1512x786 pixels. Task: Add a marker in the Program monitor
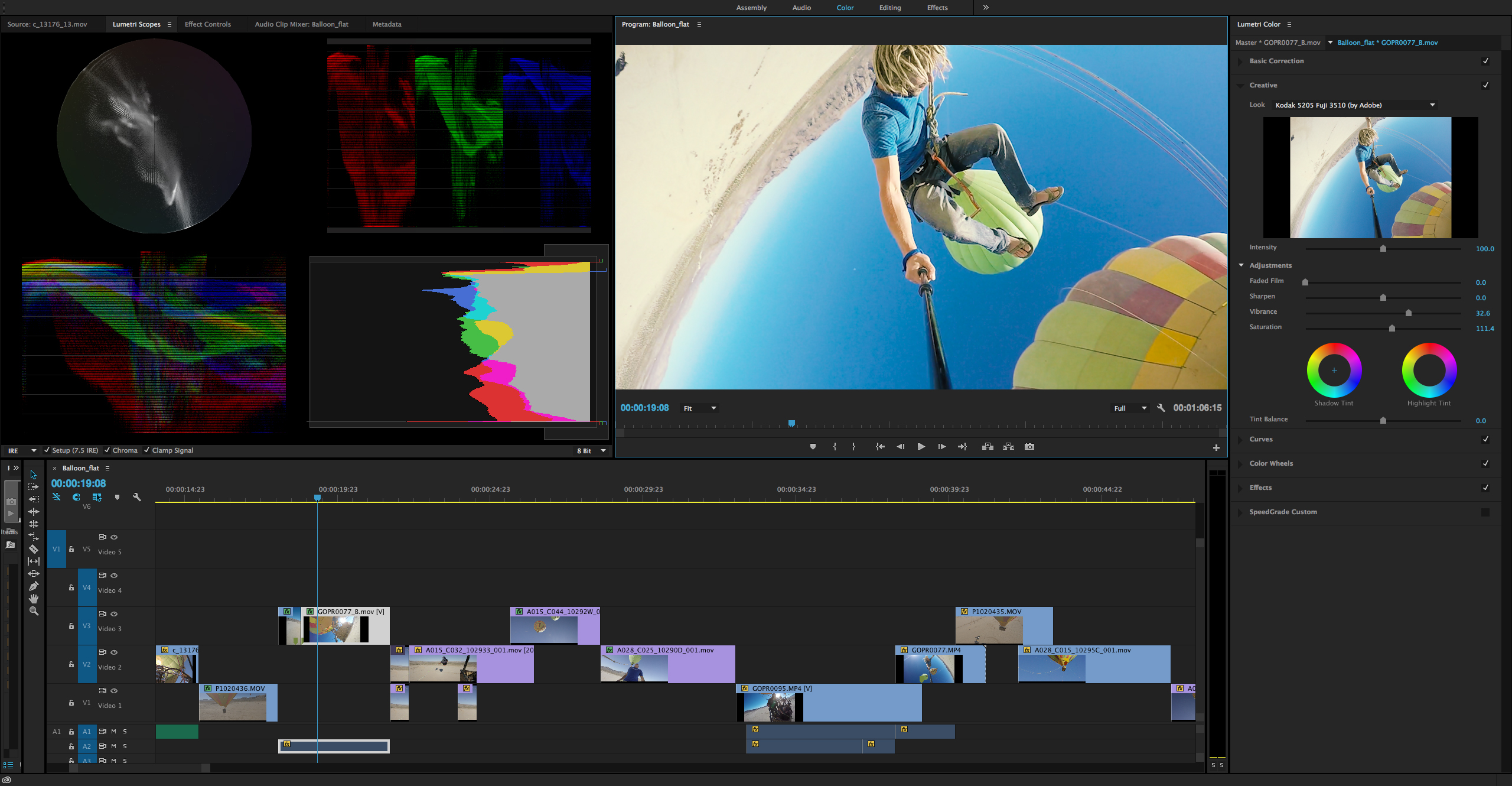(x=813, y=447)
